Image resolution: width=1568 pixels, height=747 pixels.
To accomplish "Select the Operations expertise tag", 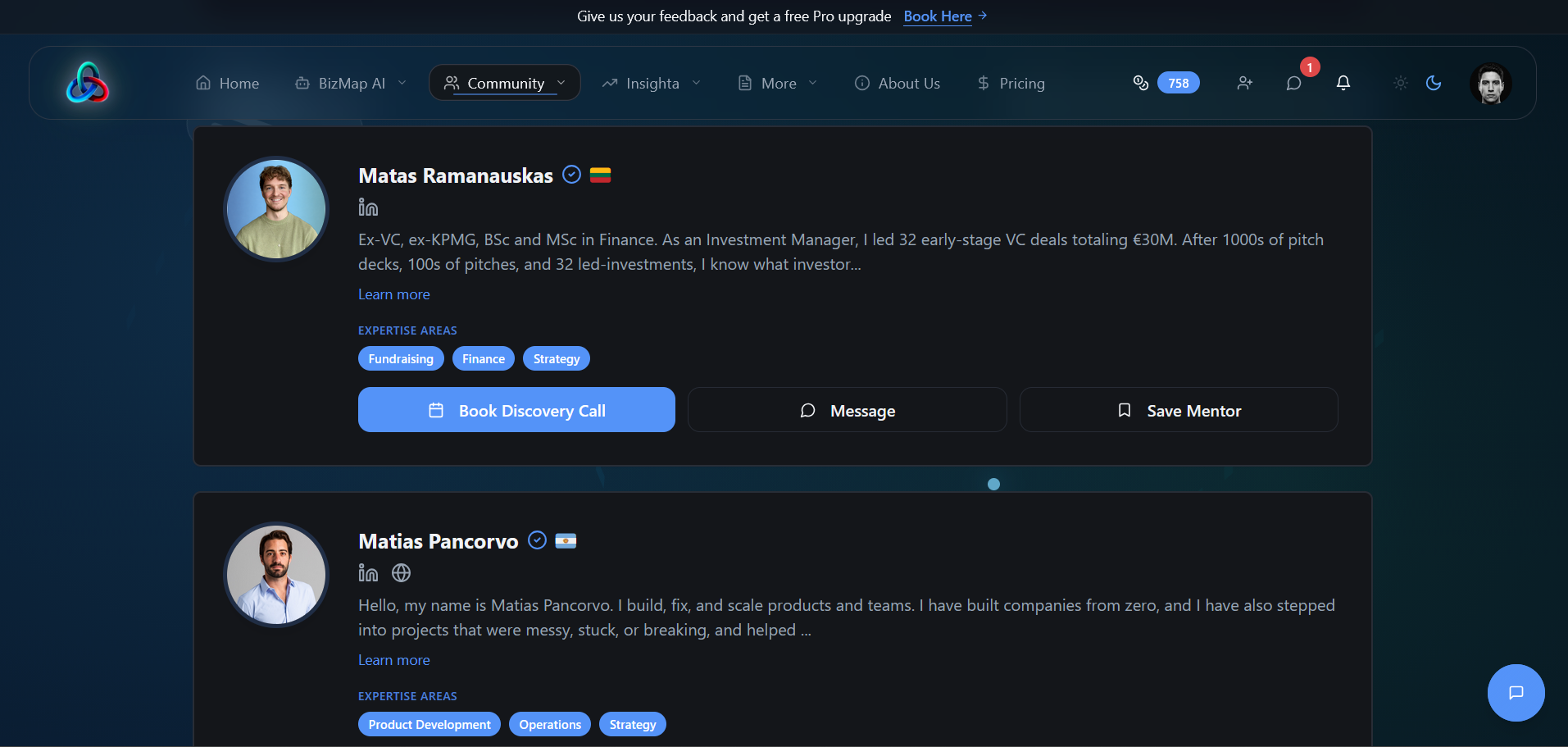I will click(550, 724).
